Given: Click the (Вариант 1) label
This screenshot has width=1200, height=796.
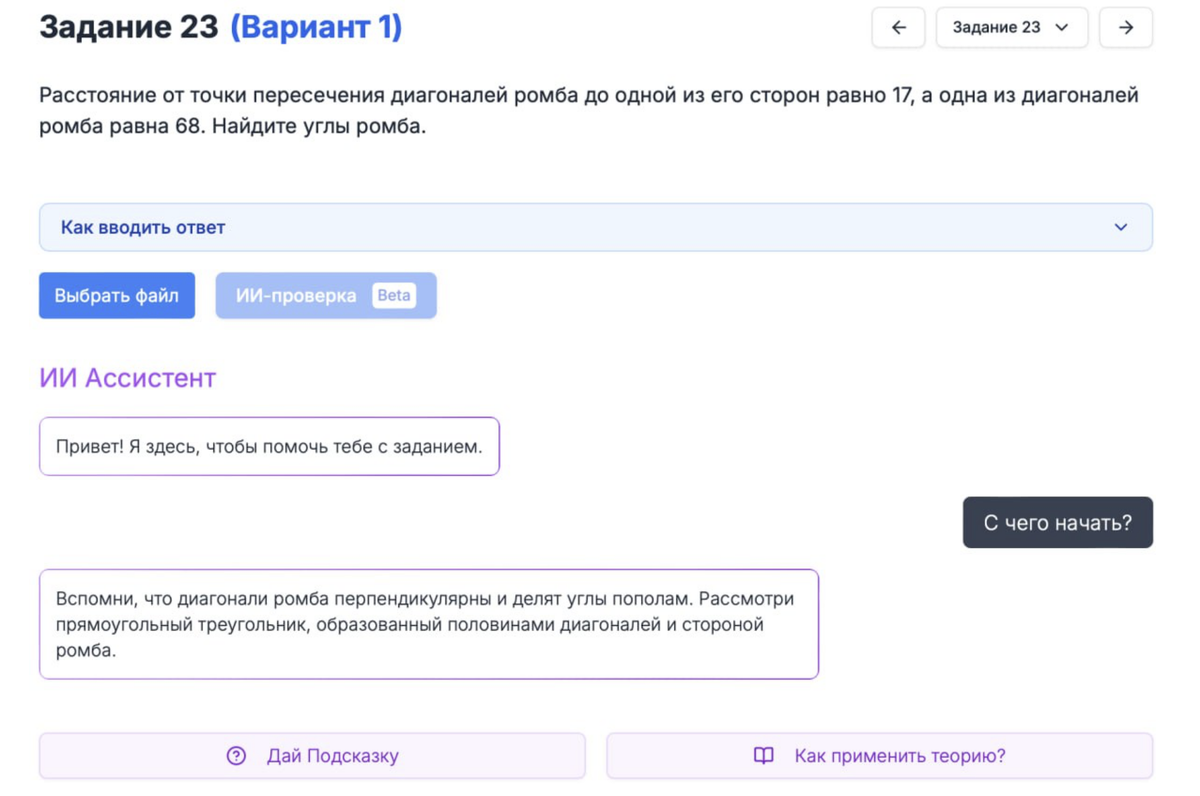Looking at the screenshot, I should 316,27.
